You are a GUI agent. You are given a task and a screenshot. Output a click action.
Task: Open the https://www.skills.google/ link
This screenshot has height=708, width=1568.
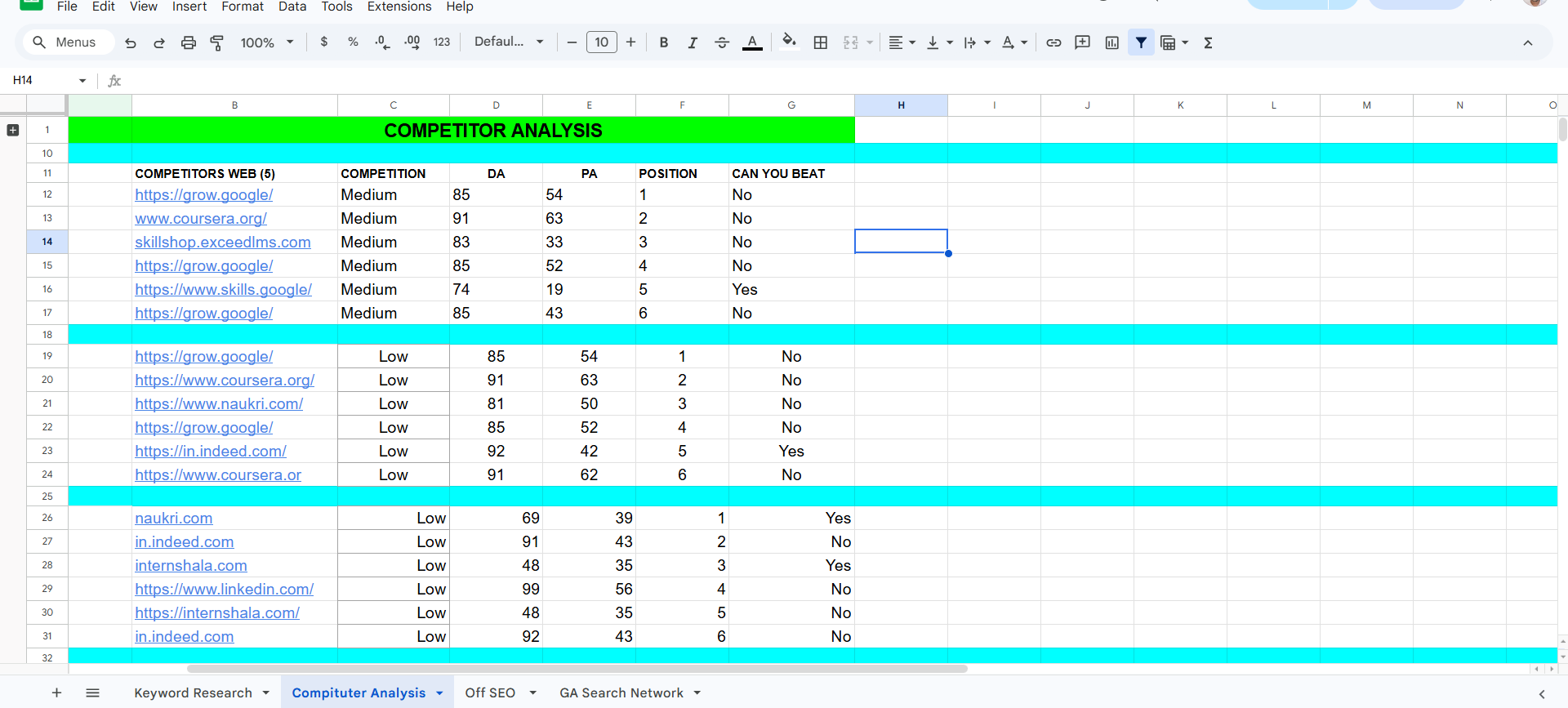pos(223,289)
